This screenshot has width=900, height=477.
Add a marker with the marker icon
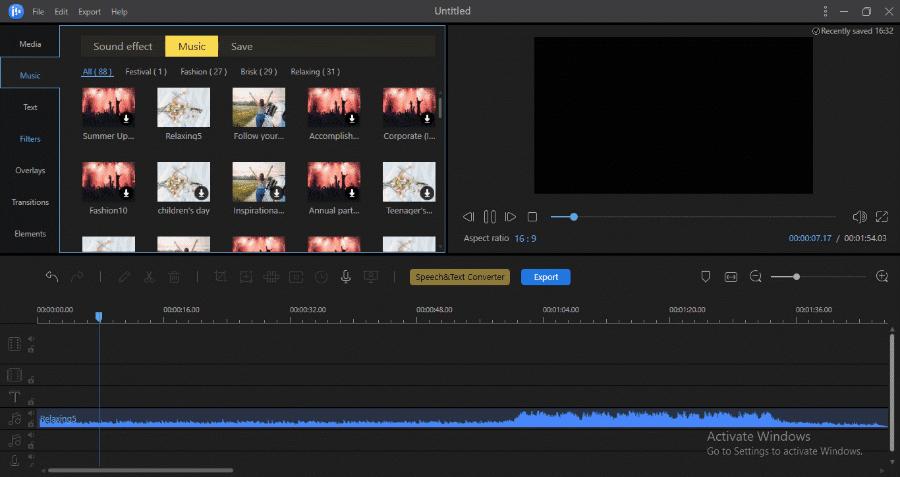pos(705,277)
